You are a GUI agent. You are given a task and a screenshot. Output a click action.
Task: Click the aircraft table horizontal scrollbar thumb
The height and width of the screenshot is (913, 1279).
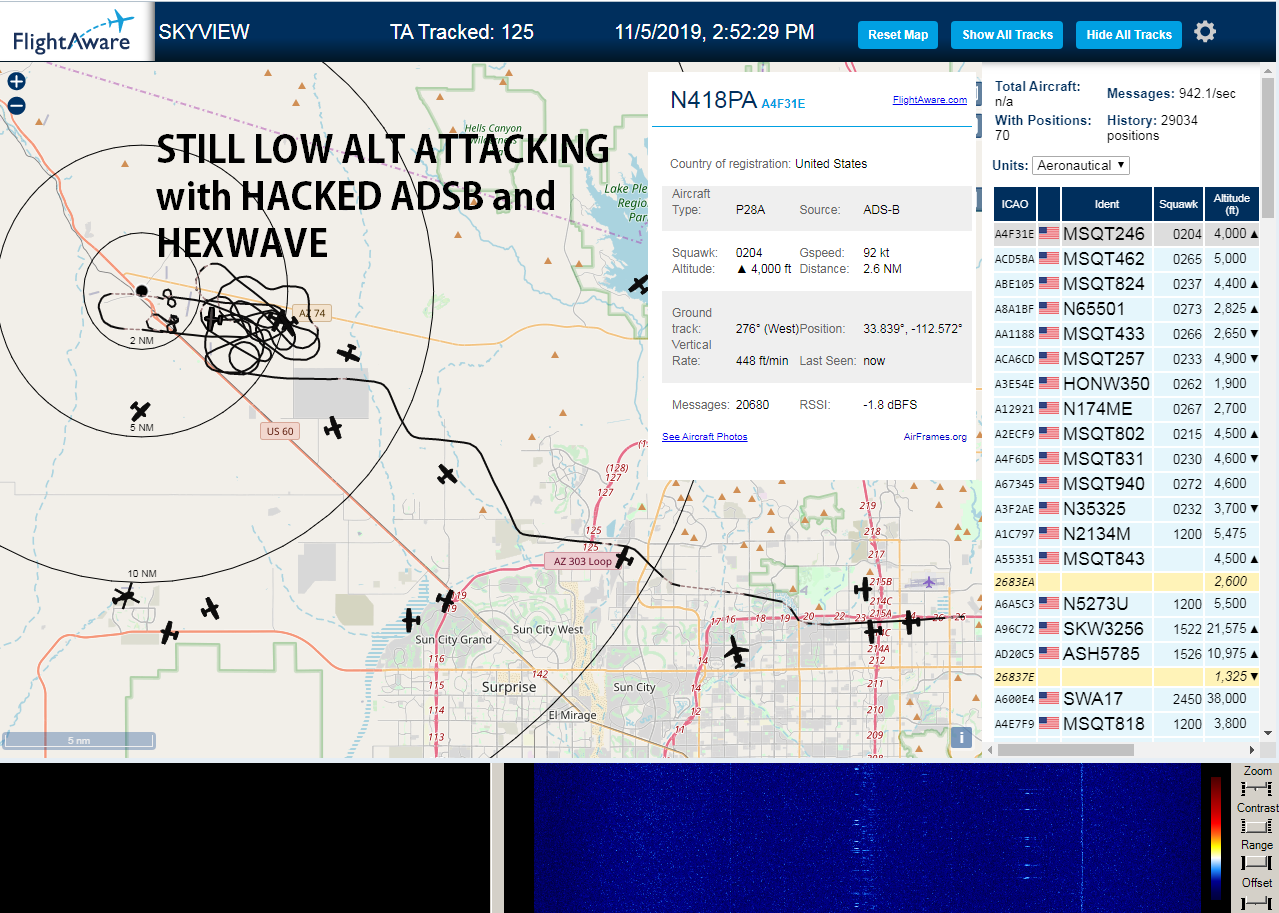(1066, 749)
